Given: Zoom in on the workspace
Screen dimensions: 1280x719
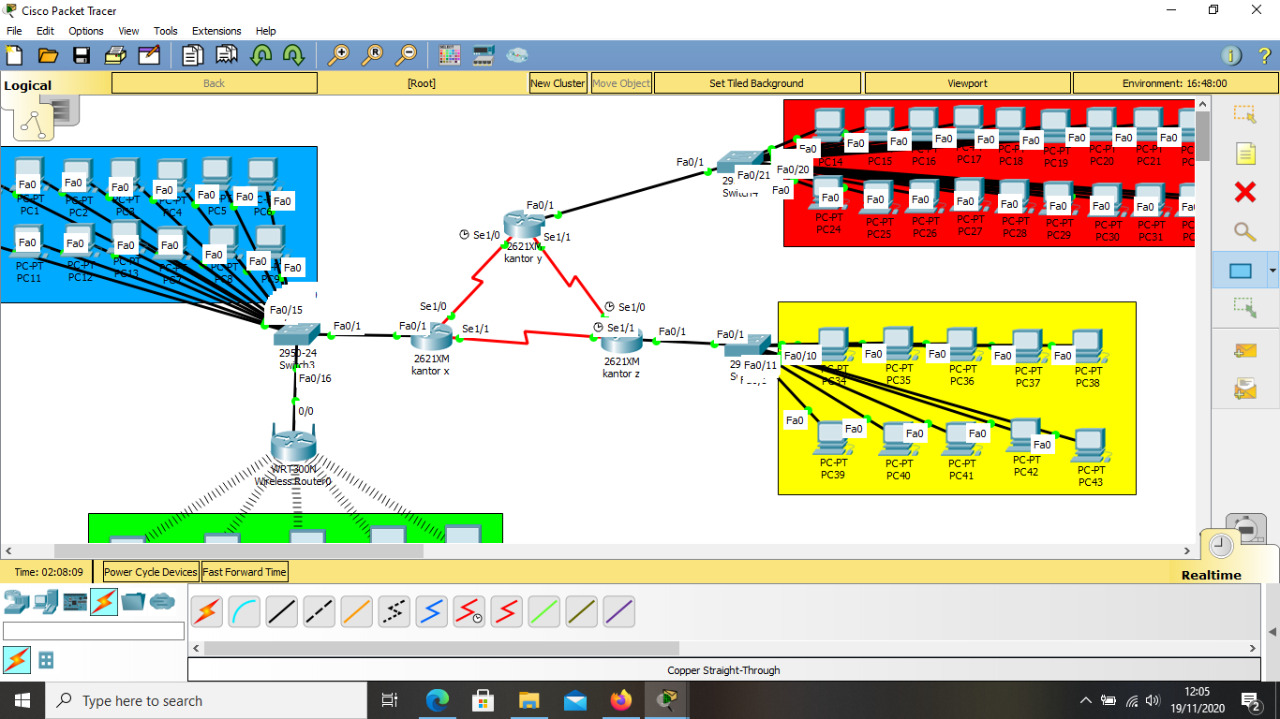Looking at the screenshot, I should (339, 55).
